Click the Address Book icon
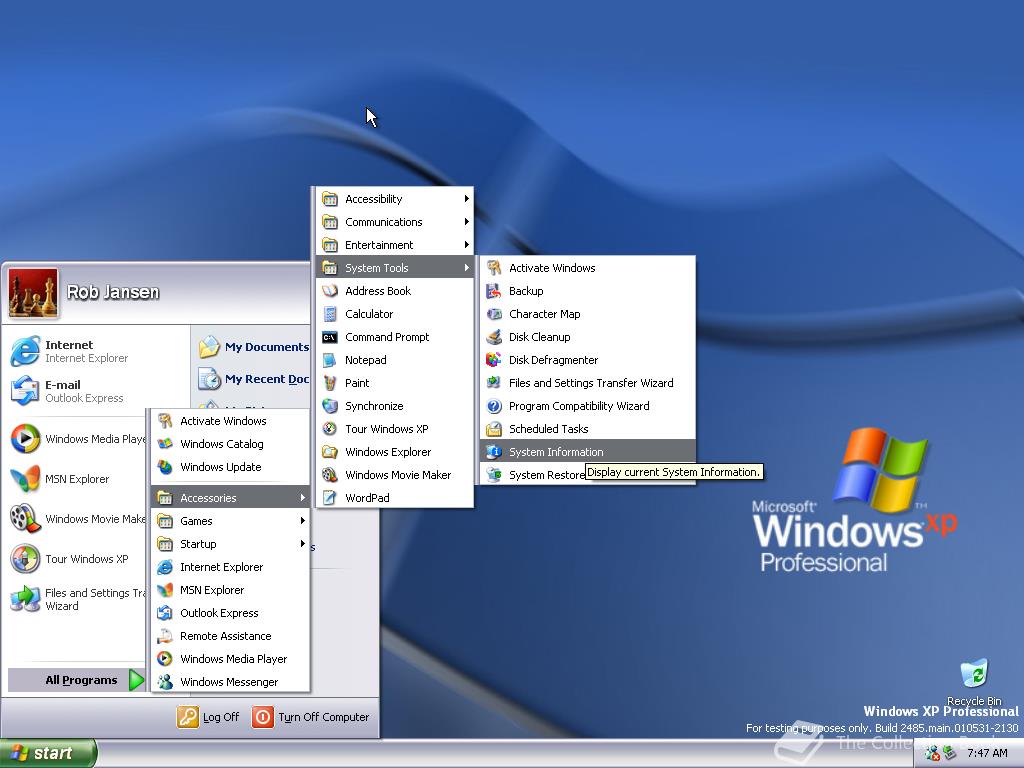 click(x=330, y=291)
